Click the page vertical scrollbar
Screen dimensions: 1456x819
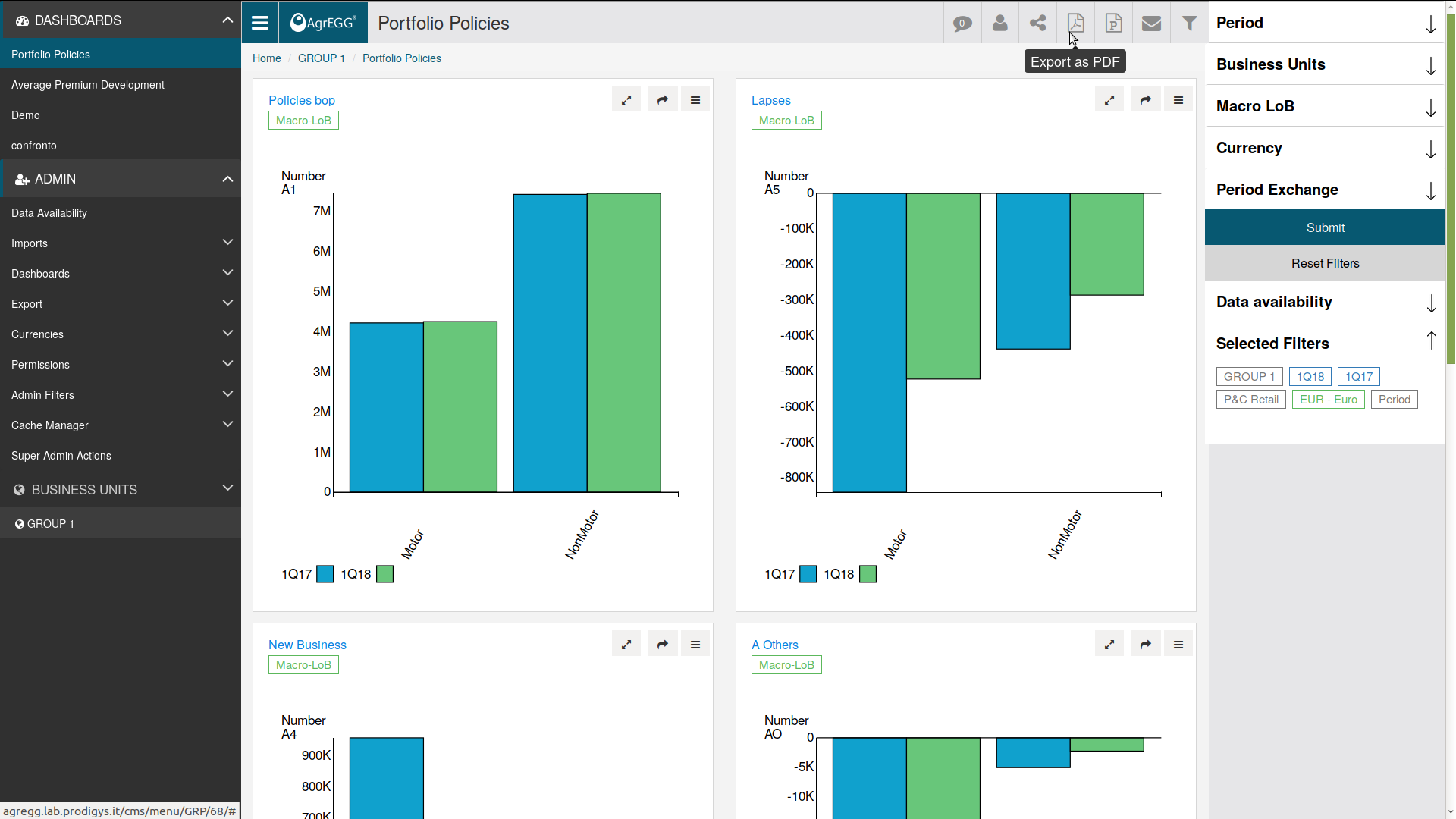tap(1451, 190)
